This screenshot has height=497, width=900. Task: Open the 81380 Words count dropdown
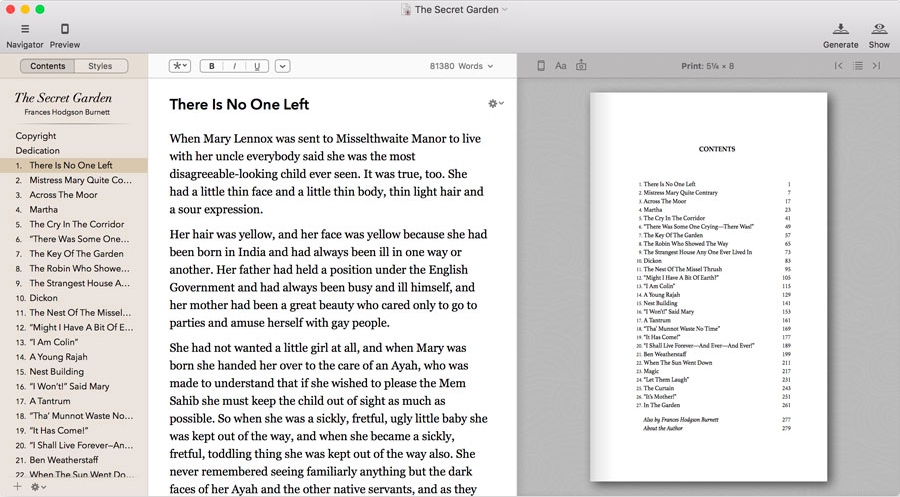[x=461, y=66]
